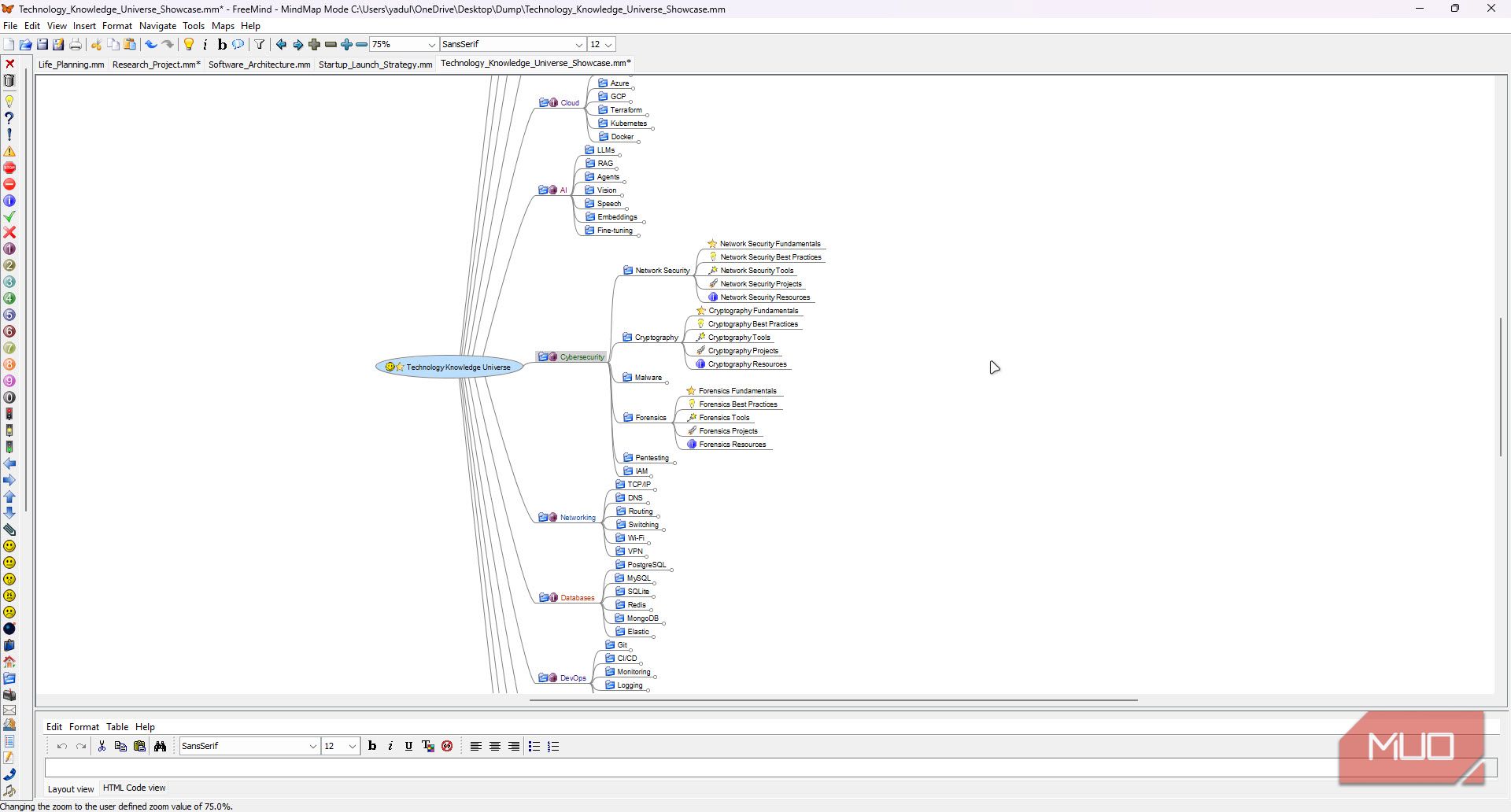Click the Redo arrow icon
The image size is (1511, 812).
(168, 45)
